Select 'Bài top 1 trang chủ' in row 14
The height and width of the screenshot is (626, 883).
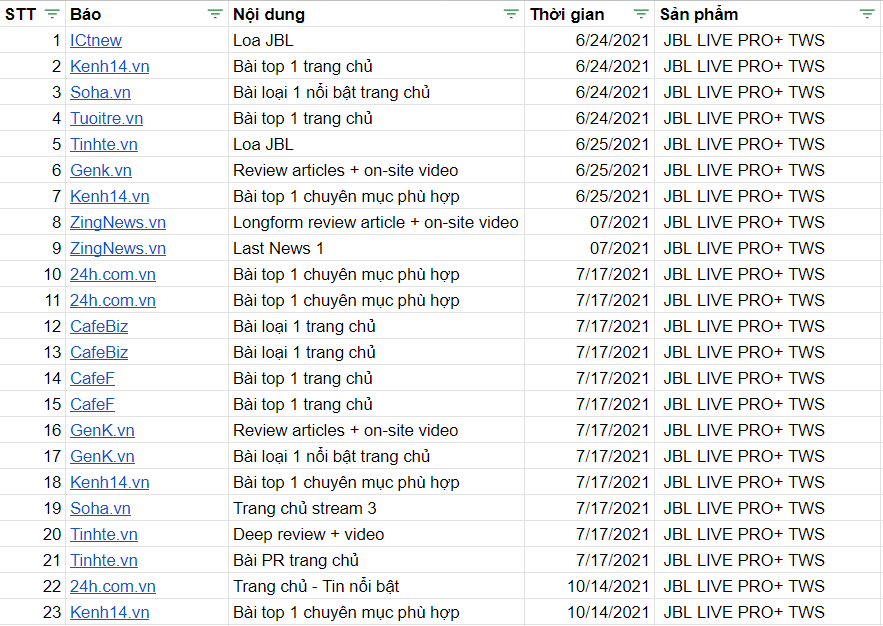click(x=376, y=378)
